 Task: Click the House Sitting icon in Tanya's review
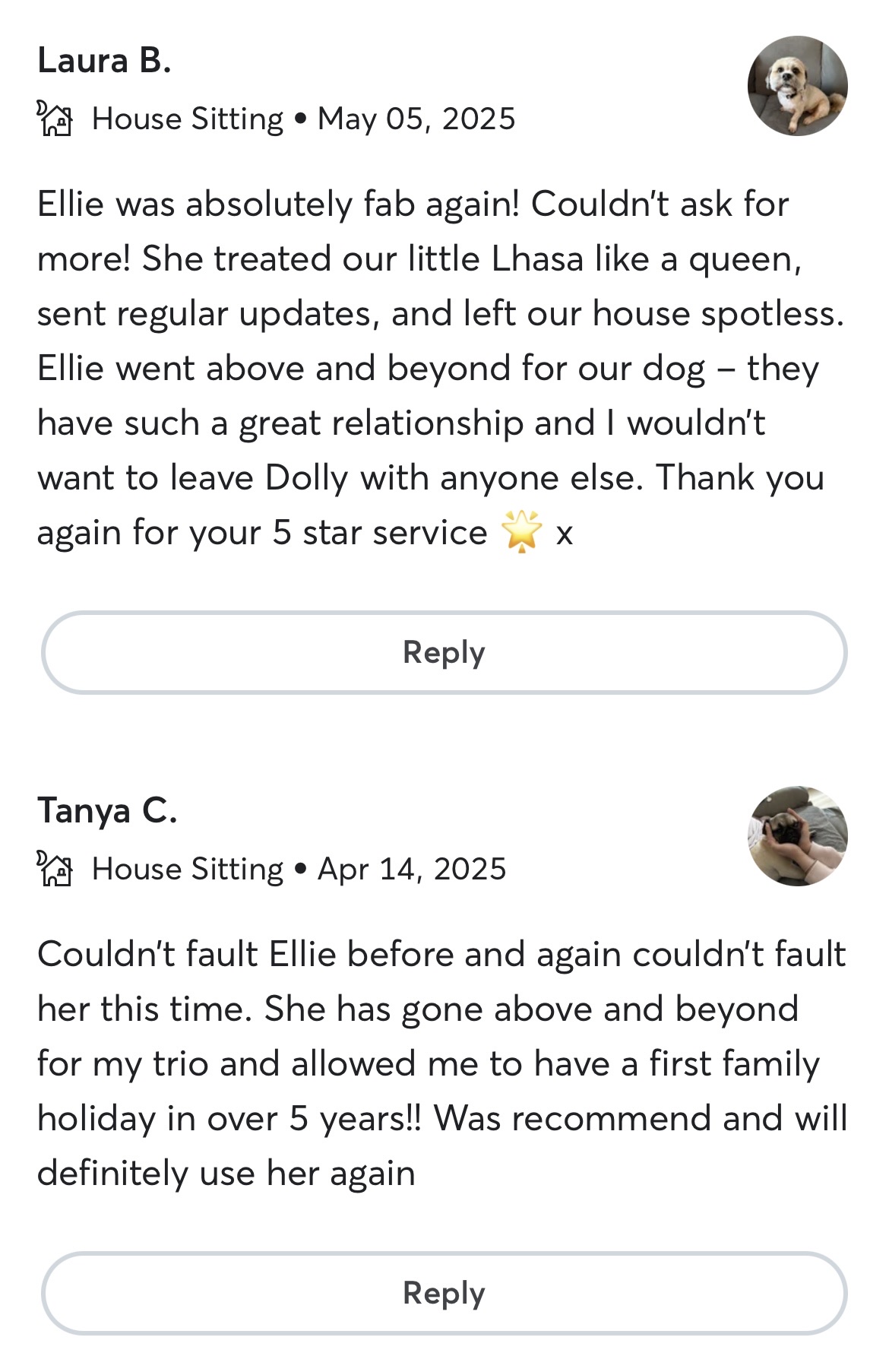click(55, 869)
